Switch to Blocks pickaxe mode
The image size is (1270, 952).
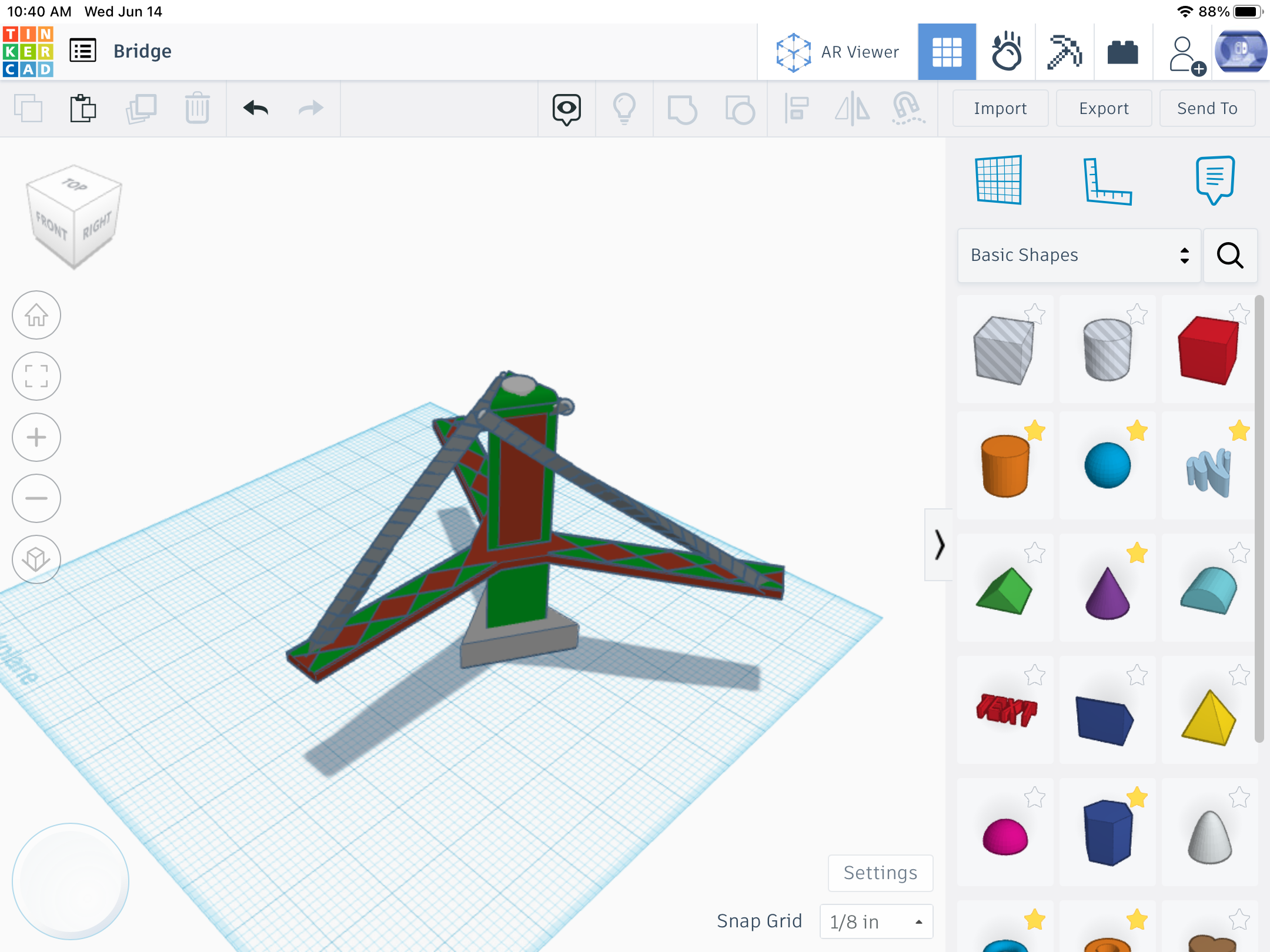click(1064, 52)
